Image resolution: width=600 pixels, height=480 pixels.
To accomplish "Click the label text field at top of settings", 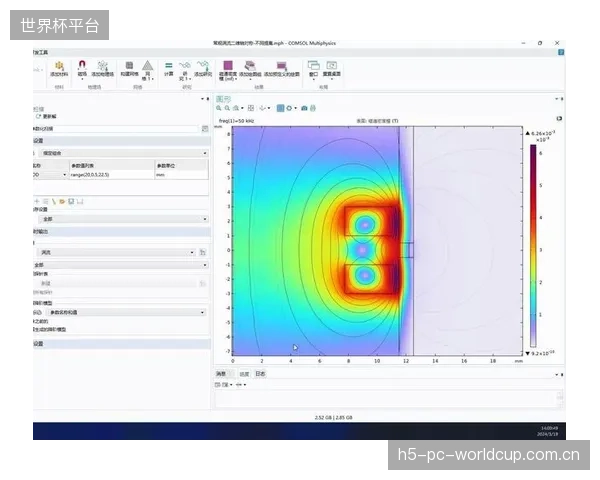I will pos(116,129).
